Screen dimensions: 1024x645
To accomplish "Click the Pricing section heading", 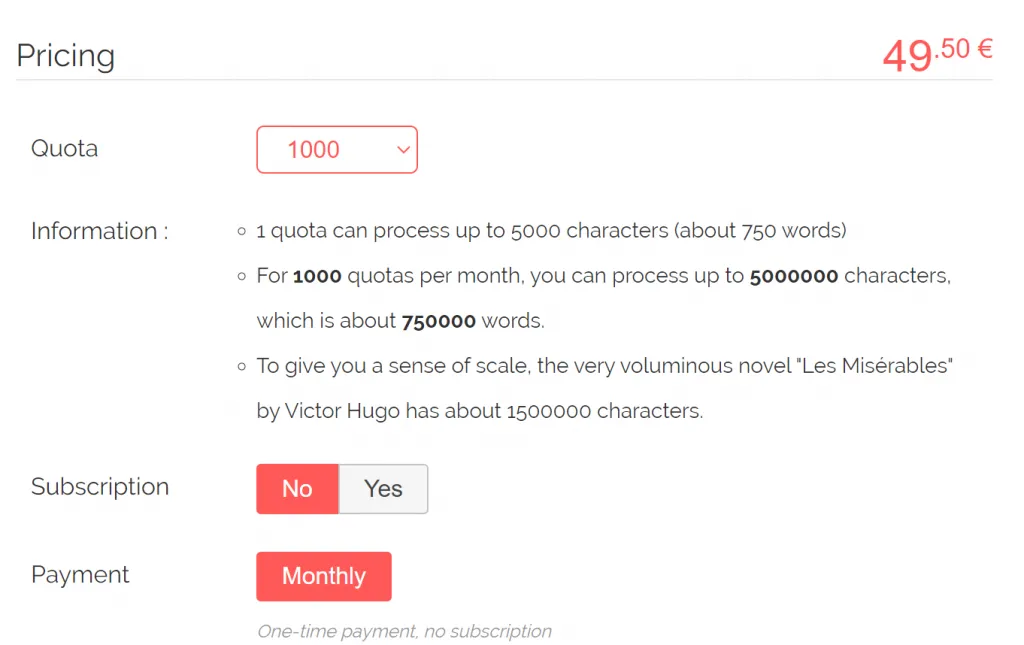I will pos(66,56).
